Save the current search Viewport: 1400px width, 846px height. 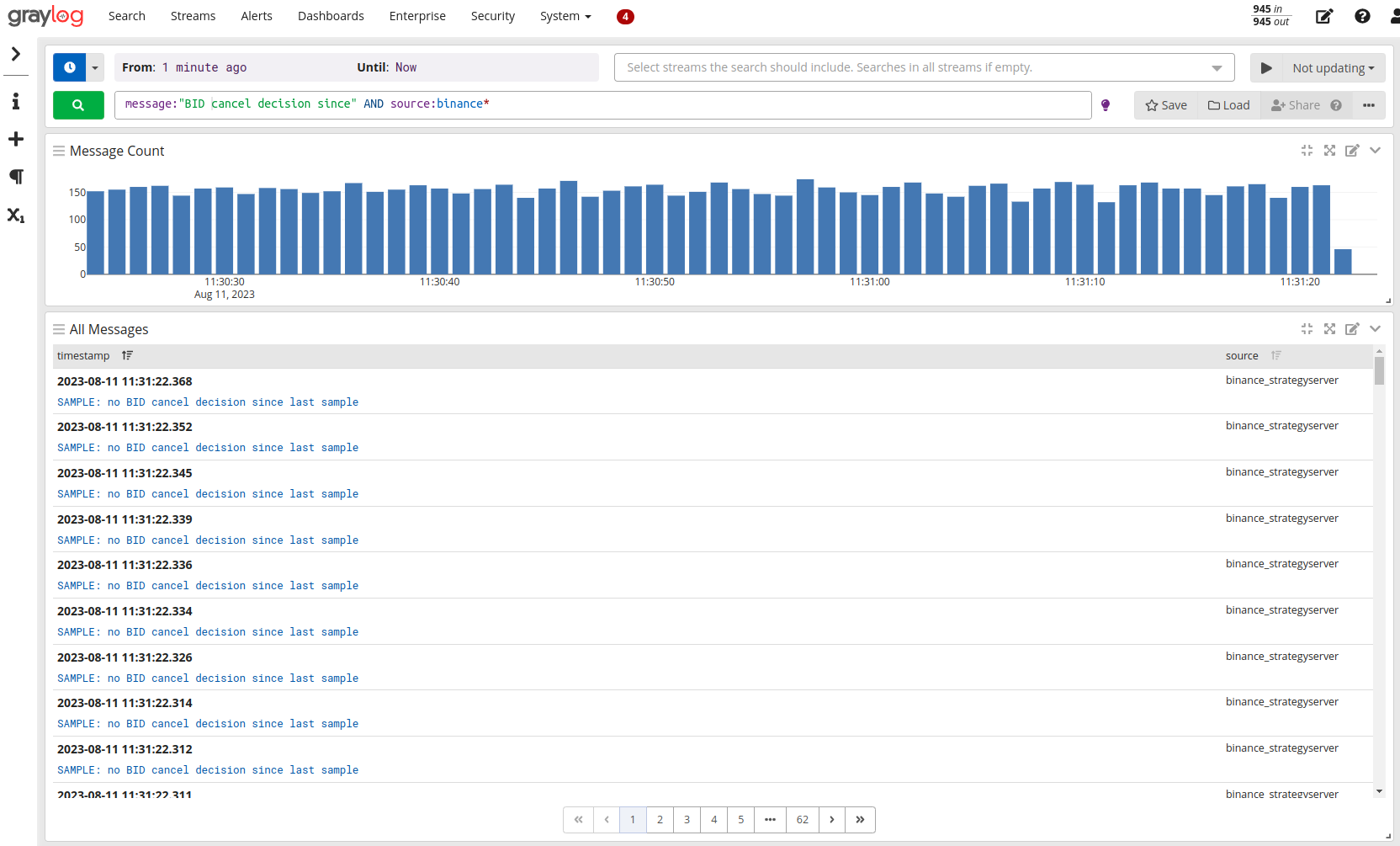[1166, 105]
